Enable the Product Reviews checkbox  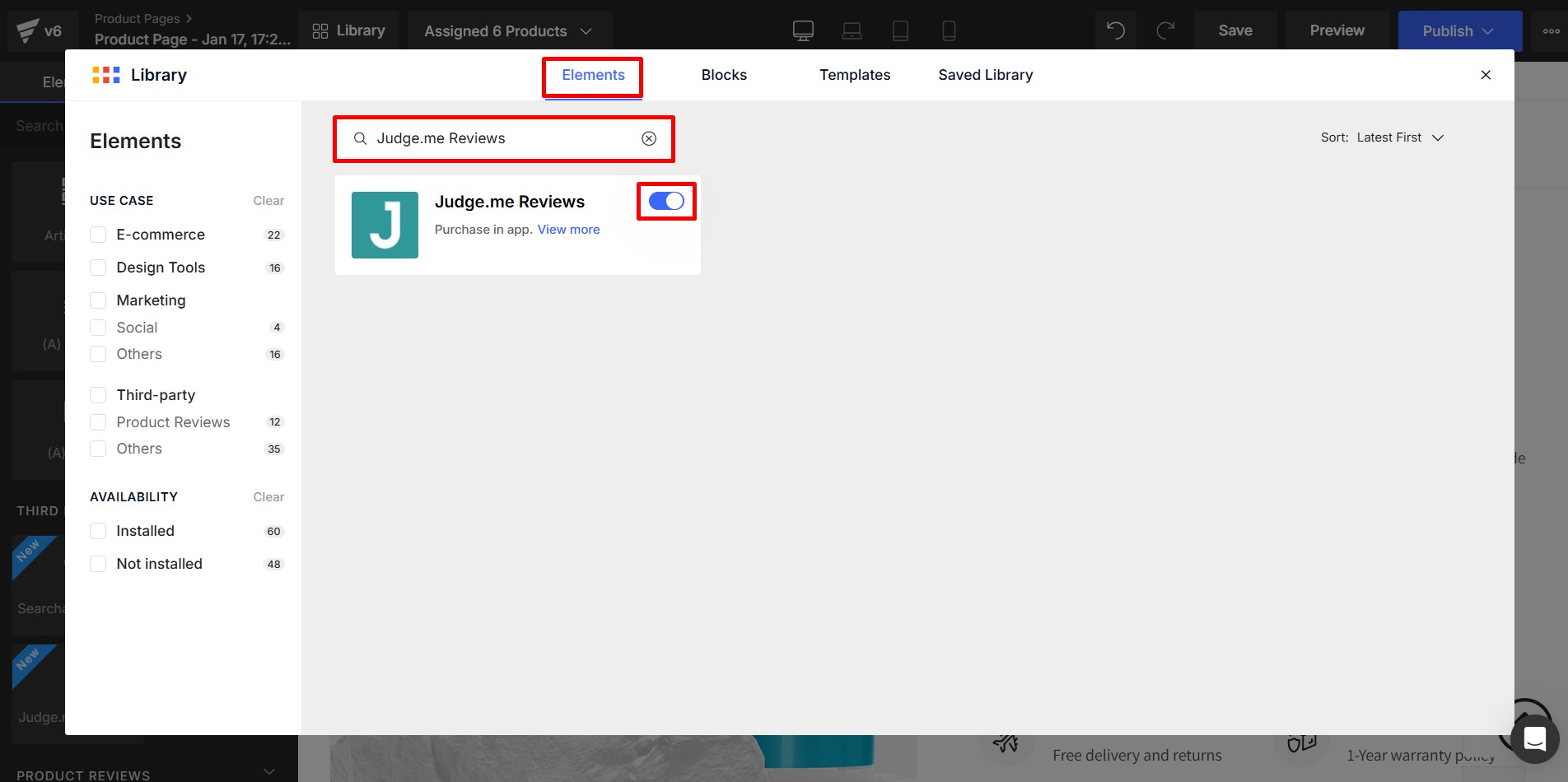click(98, 422)
